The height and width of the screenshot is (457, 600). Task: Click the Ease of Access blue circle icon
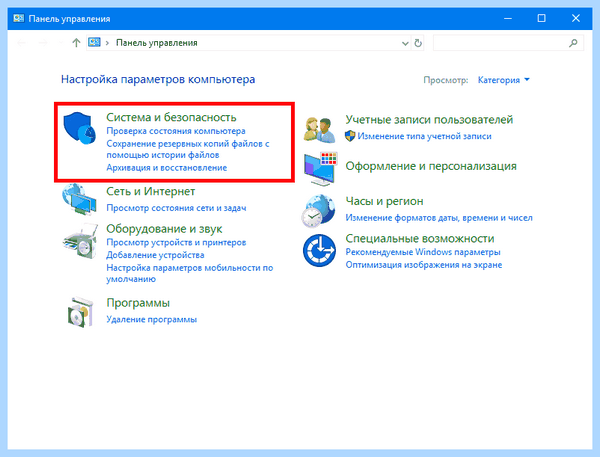tap(319, 251)
